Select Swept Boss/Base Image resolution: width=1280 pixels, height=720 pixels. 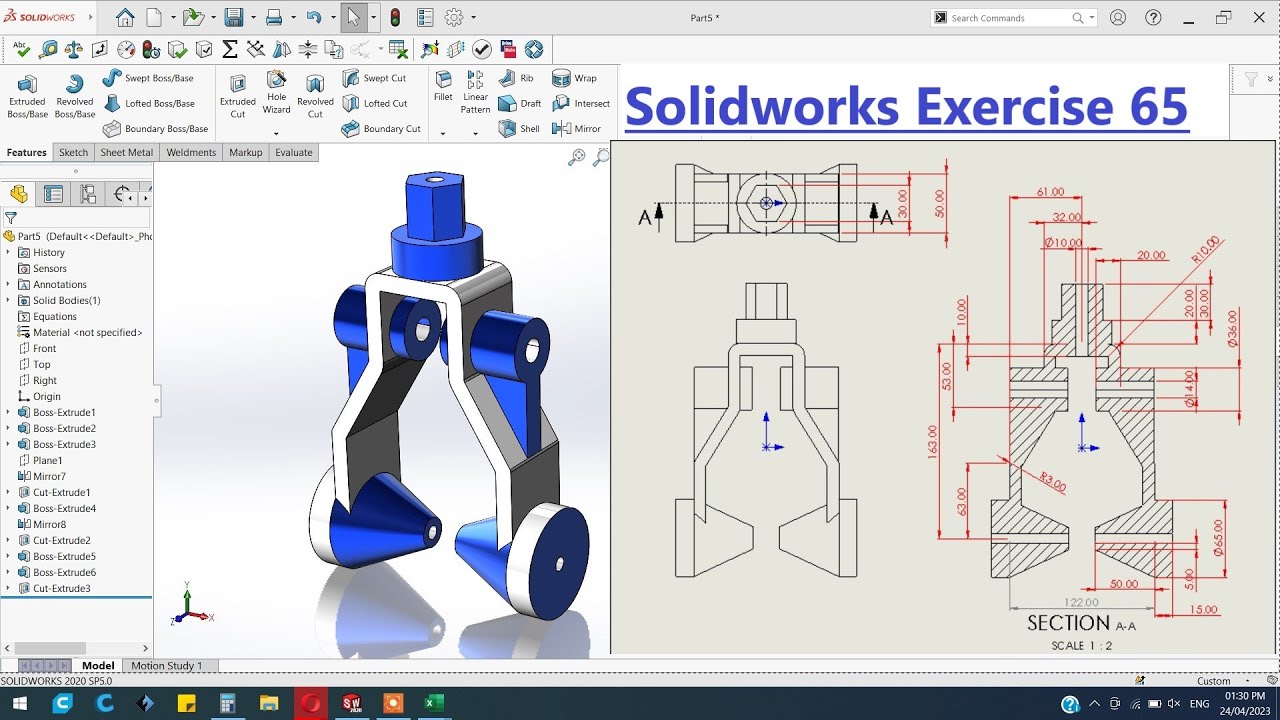point(148,78)
